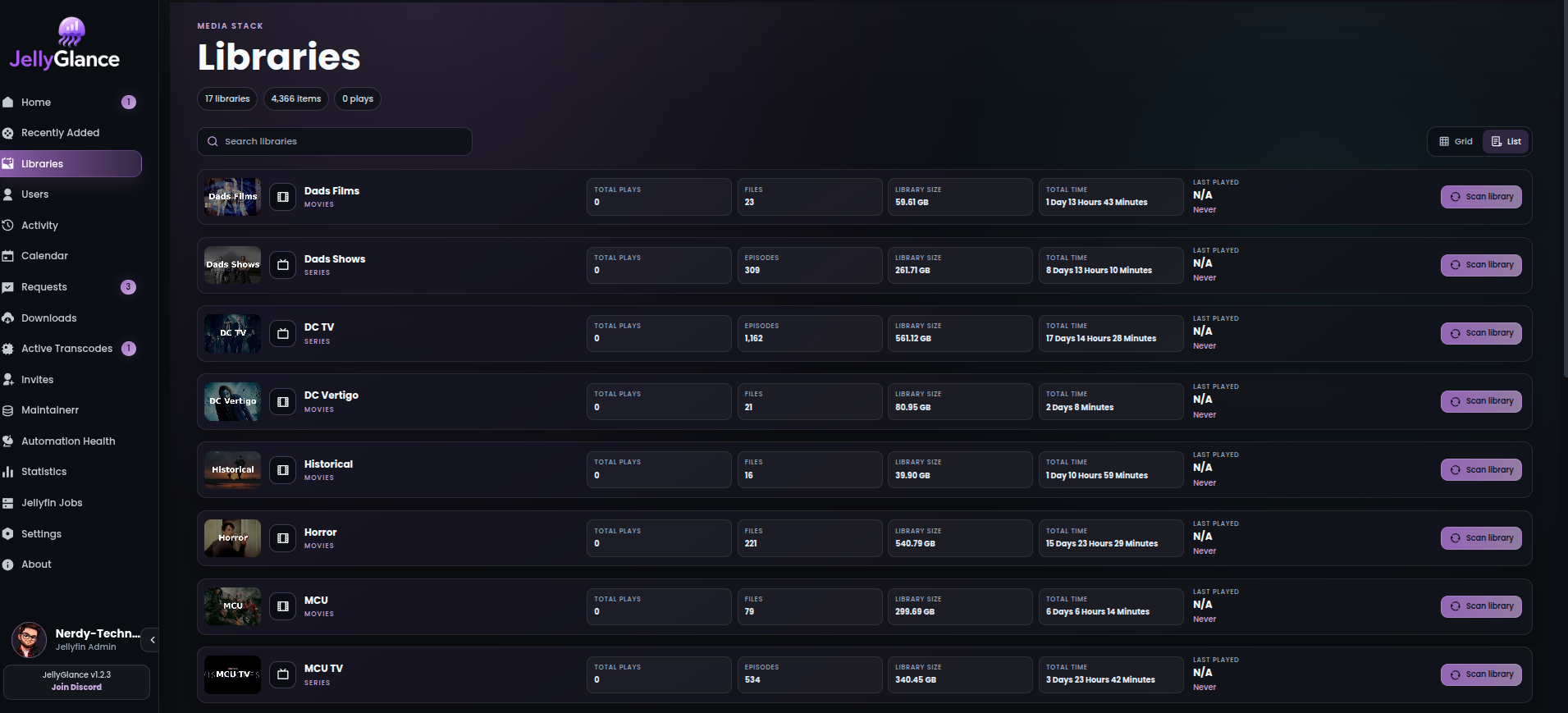Open the MCU TV thumbnail
The width and height of the screenshot is (1568, 713).
coord(232,674)
